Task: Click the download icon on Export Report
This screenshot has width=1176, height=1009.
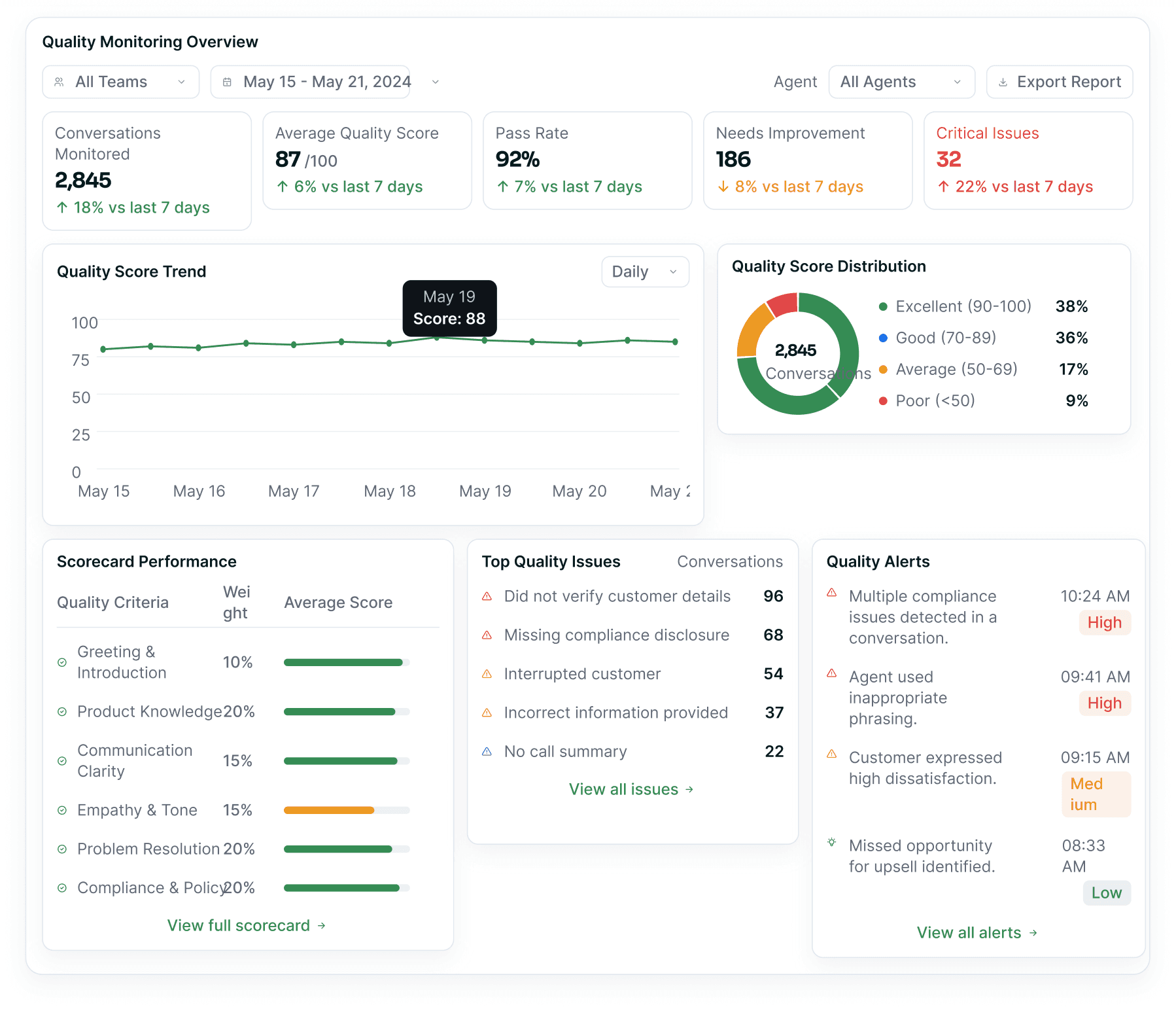Action: (1003, 82)
